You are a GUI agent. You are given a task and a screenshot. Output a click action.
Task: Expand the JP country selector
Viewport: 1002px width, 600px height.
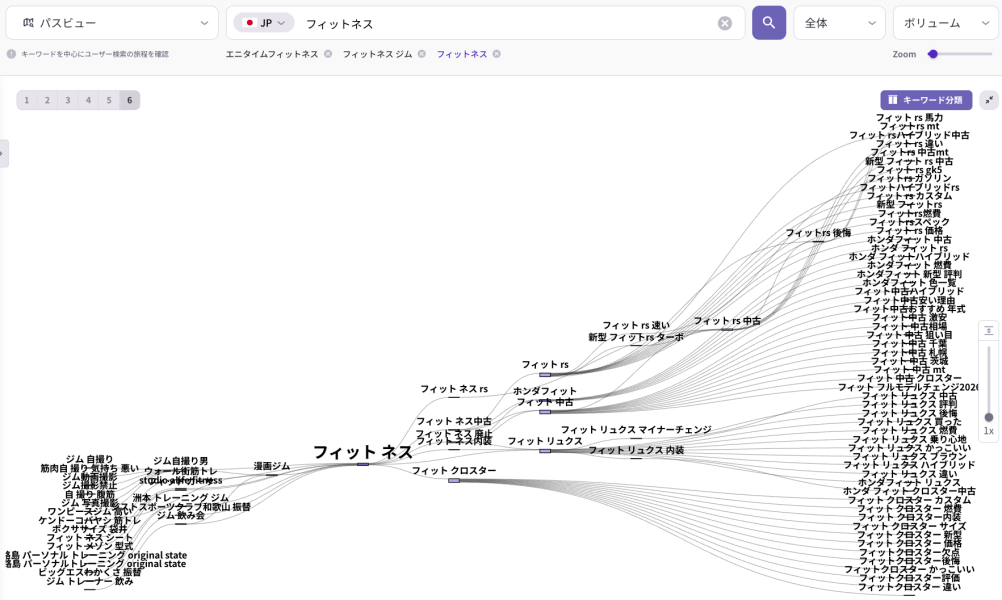(x=264, y=23)
